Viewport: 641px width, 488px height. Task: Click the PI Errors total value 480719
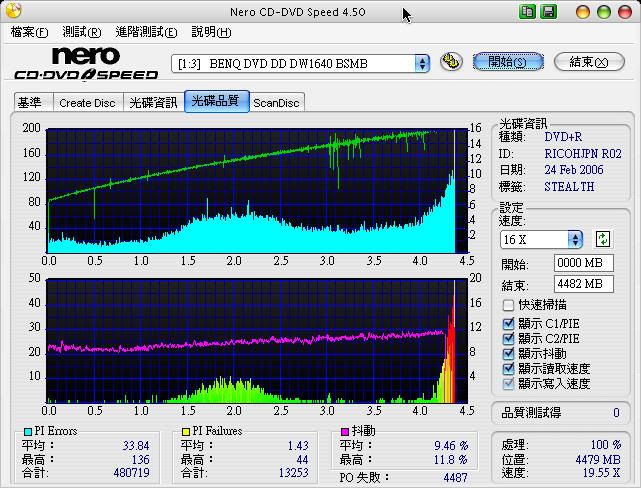(x=131, y=473)
